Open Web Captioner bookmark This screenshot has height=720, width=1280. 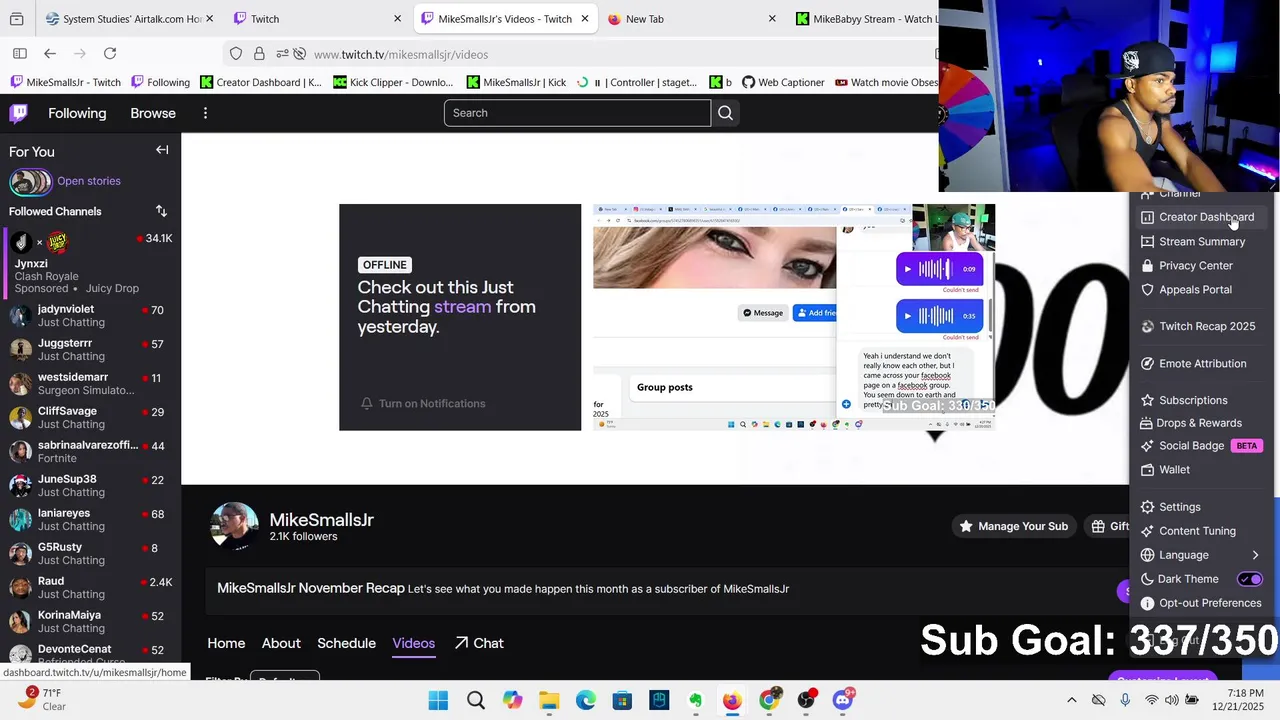pyautogui.click(x=781, y=82)
